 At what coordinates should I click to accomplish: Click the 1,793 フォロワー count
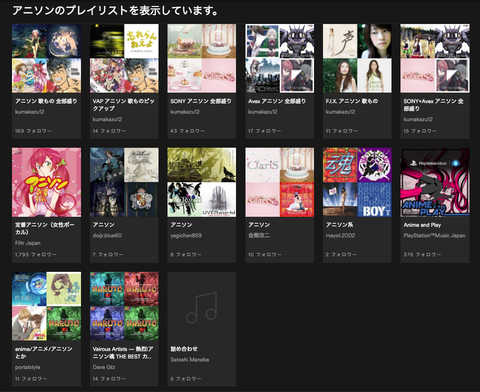[36, 254]
